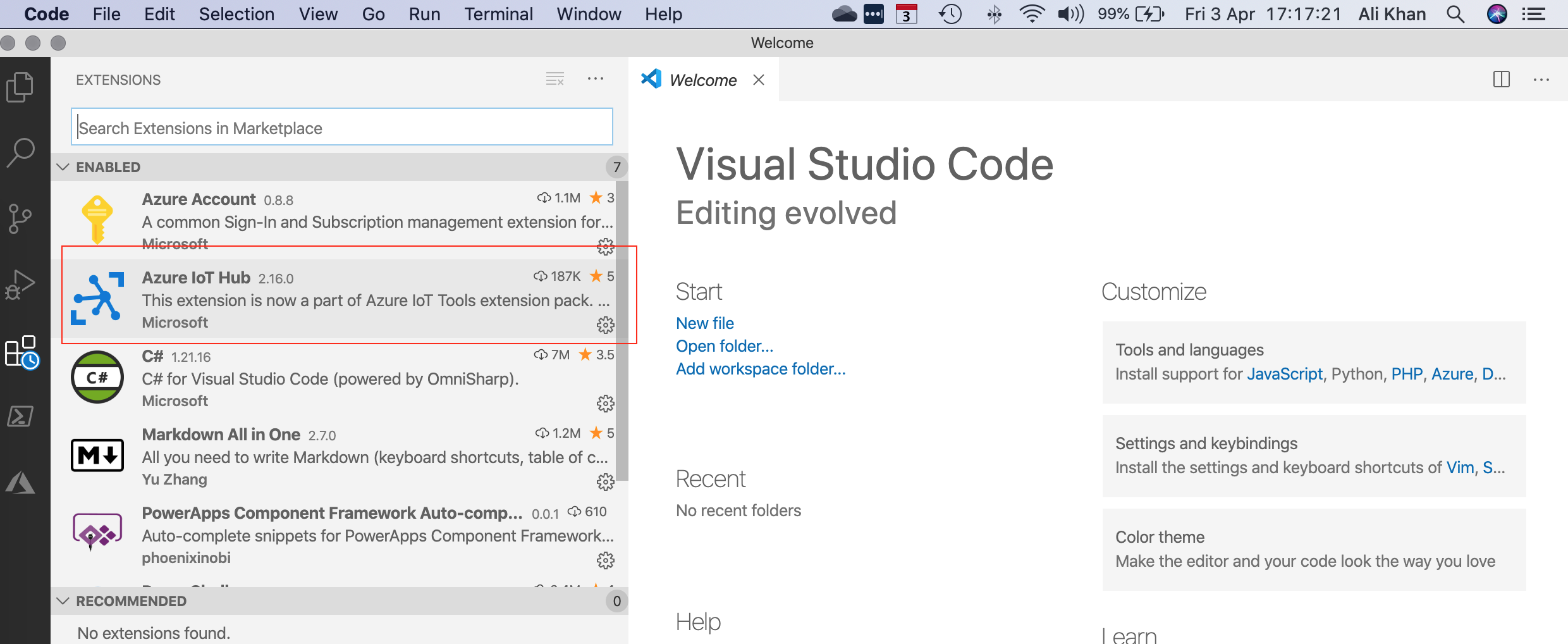This screenshot has height=644, width=1568.
Task: Open the Azure view in activity bar
Action: tap(20, 482)
